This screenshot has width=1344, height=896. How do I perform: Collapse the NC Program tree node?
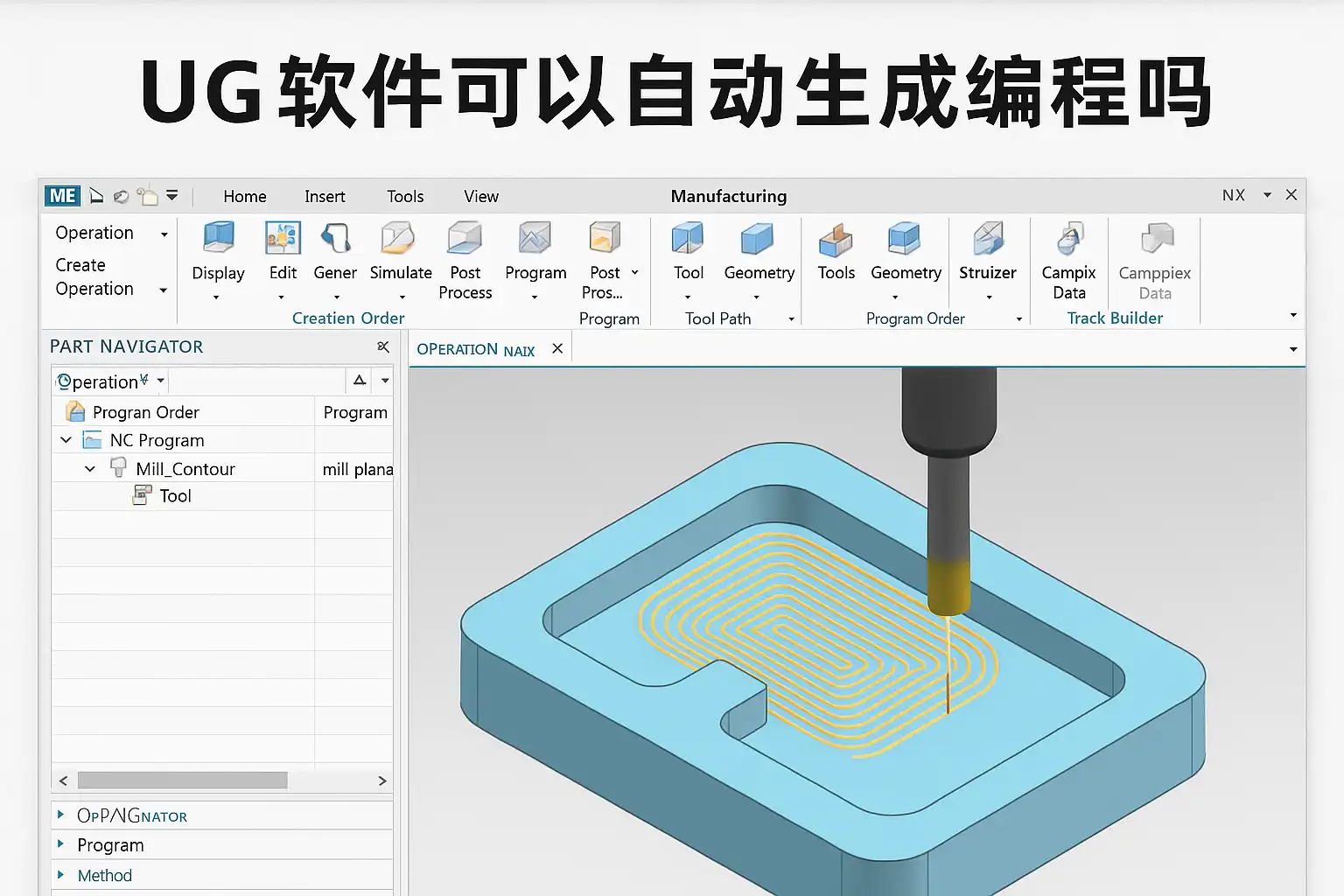(x=66, y=440)
